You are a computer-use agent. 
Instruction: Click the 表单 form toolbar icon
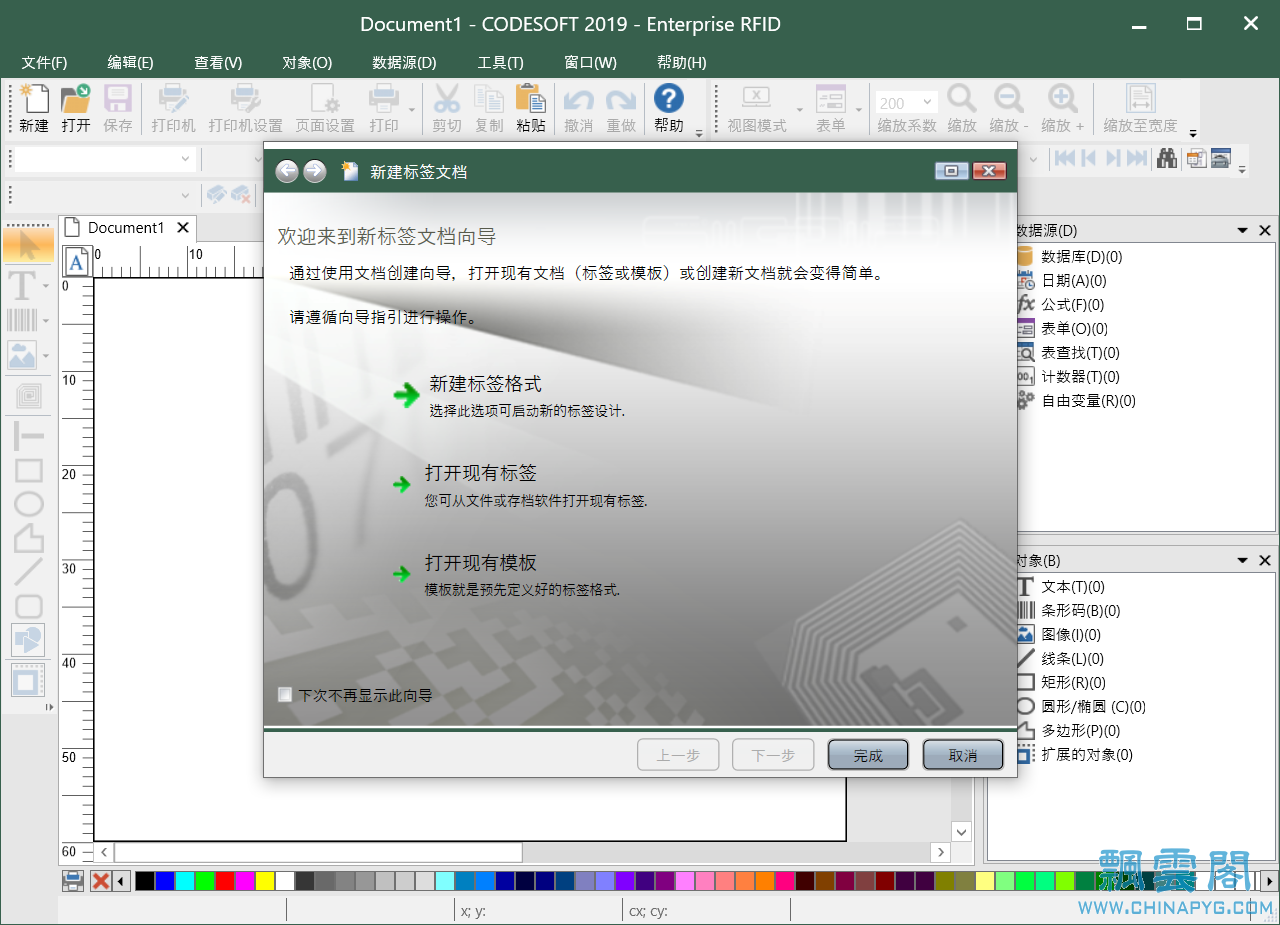(x=831, y=109)
